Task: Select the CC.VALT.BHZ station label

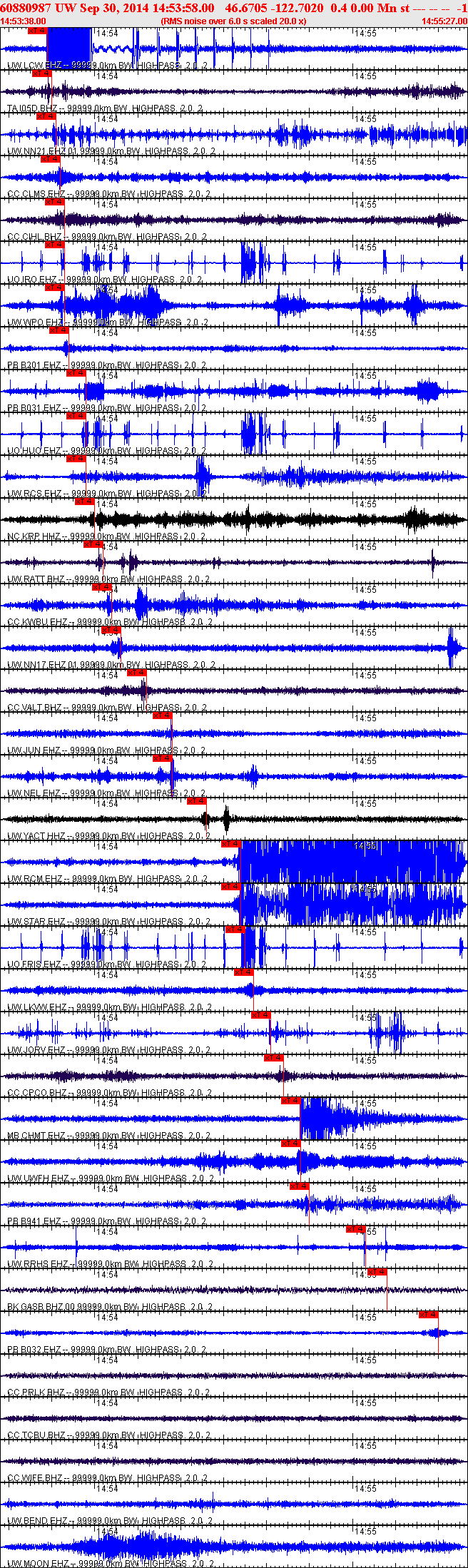Action: [107, 708]
